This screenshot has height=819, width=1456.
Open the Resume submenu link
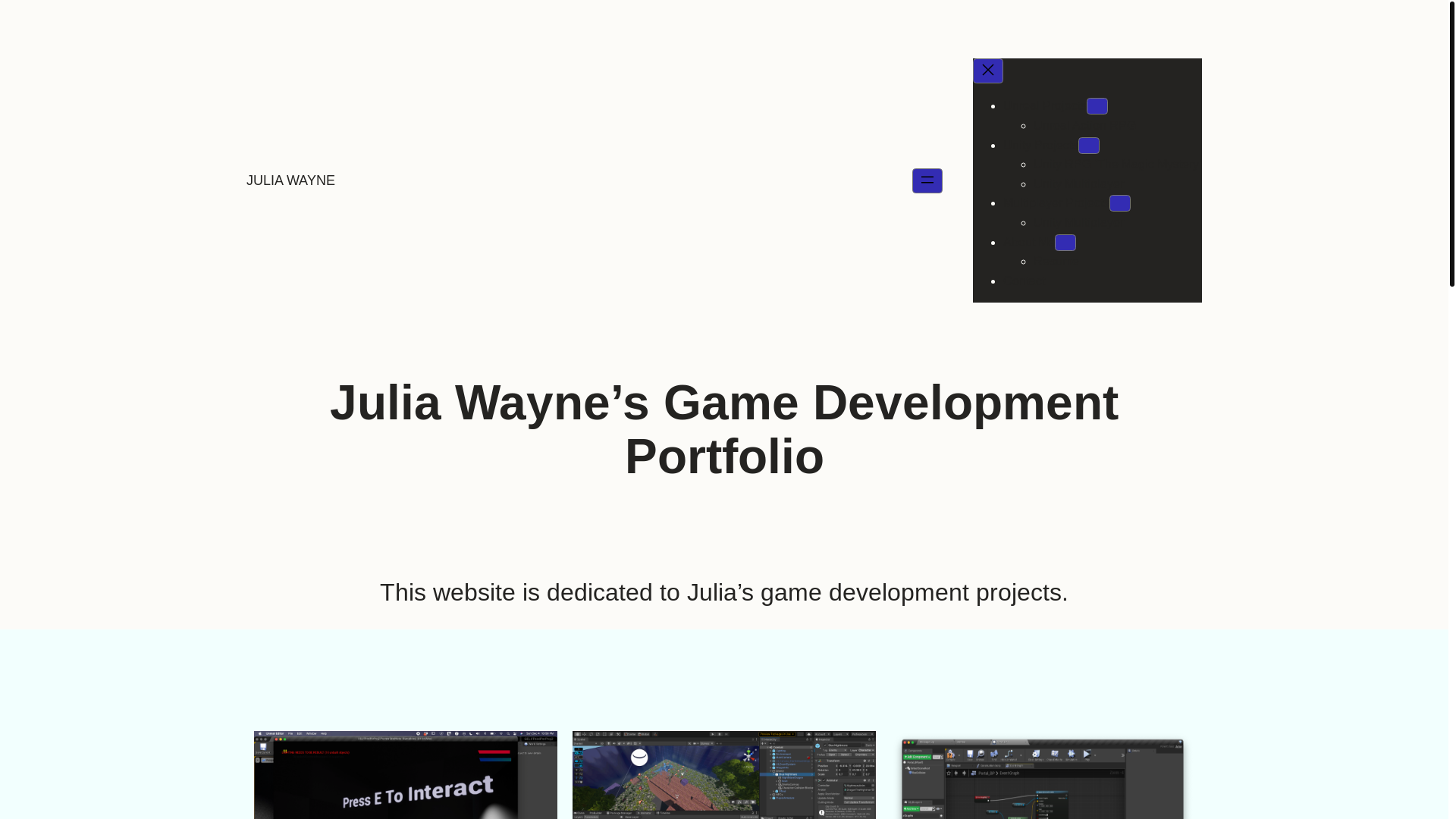point(1056,262)
